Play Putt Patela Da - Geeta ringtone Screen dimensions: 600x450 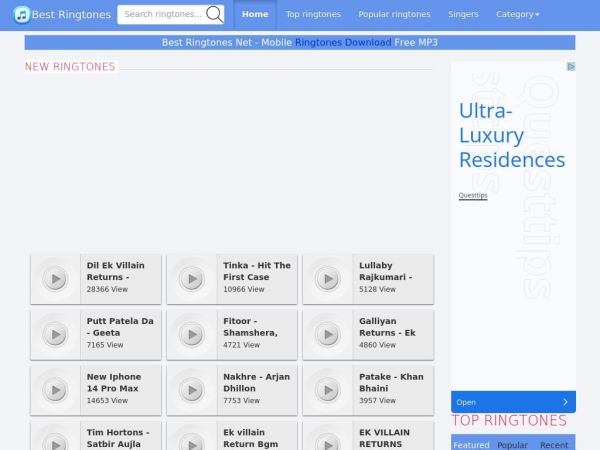55,334
